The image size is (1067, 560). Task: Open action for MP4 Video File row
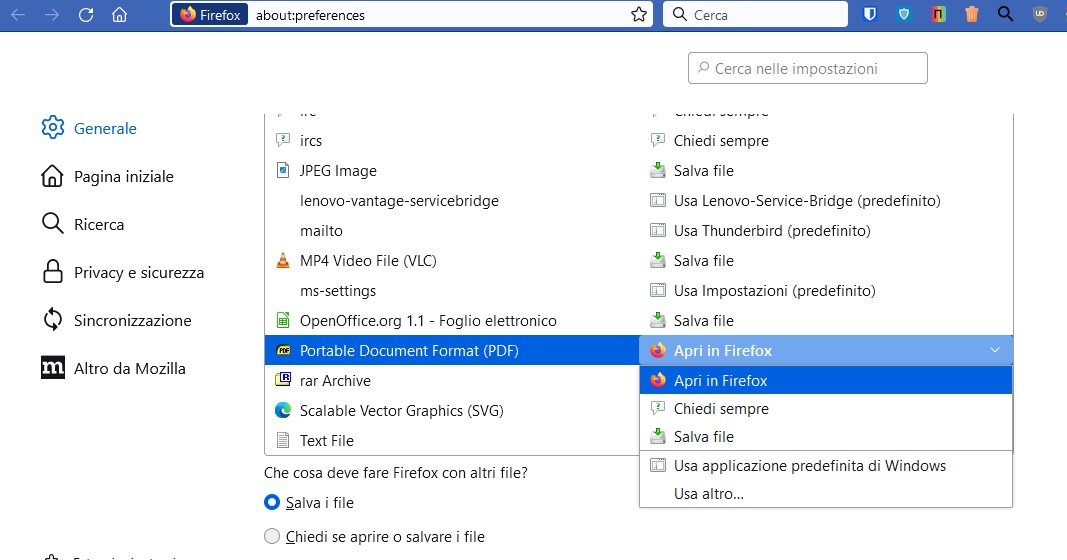pos(826,261)
